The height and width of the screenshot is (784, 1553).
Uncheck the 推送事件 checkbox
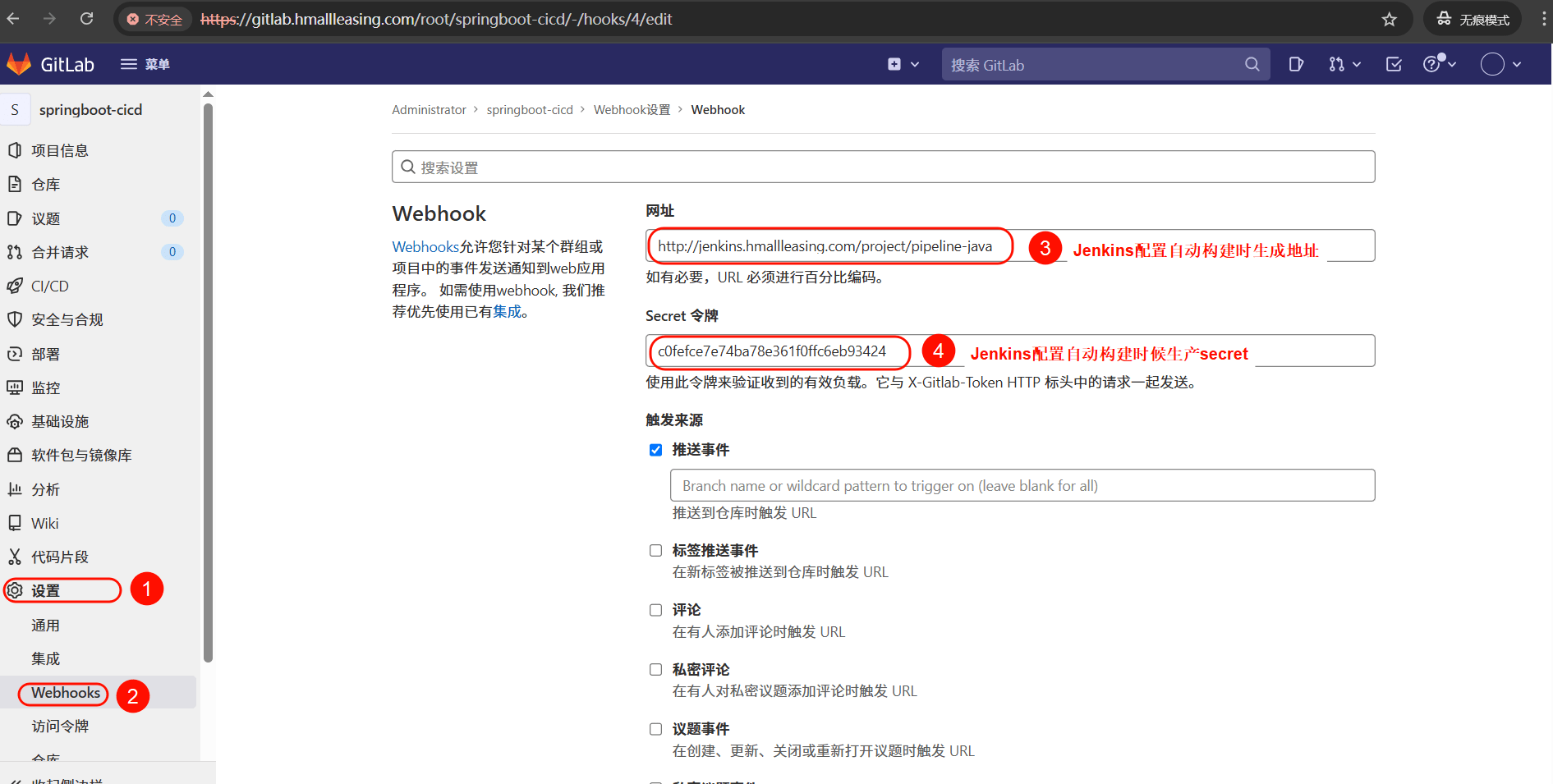point(655,450)
